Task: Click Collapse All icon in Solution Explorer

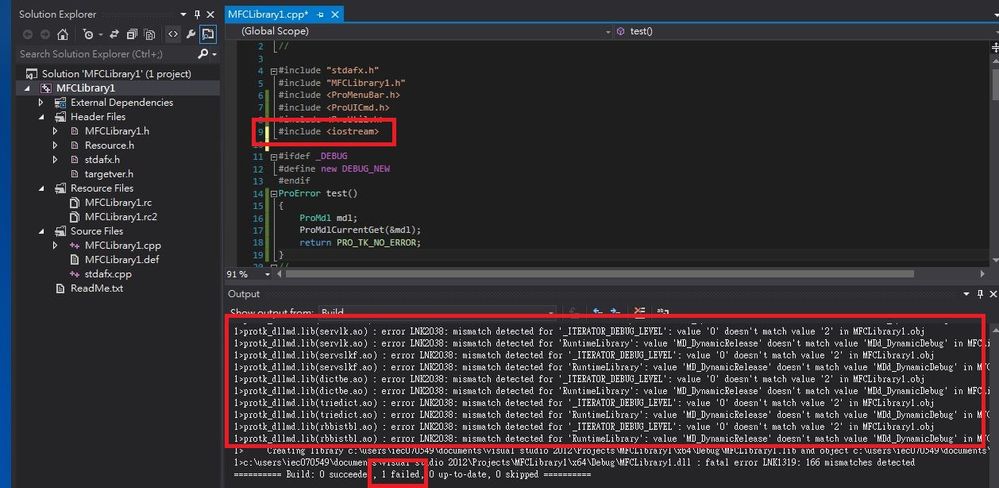Action: (x=129, y=34)
